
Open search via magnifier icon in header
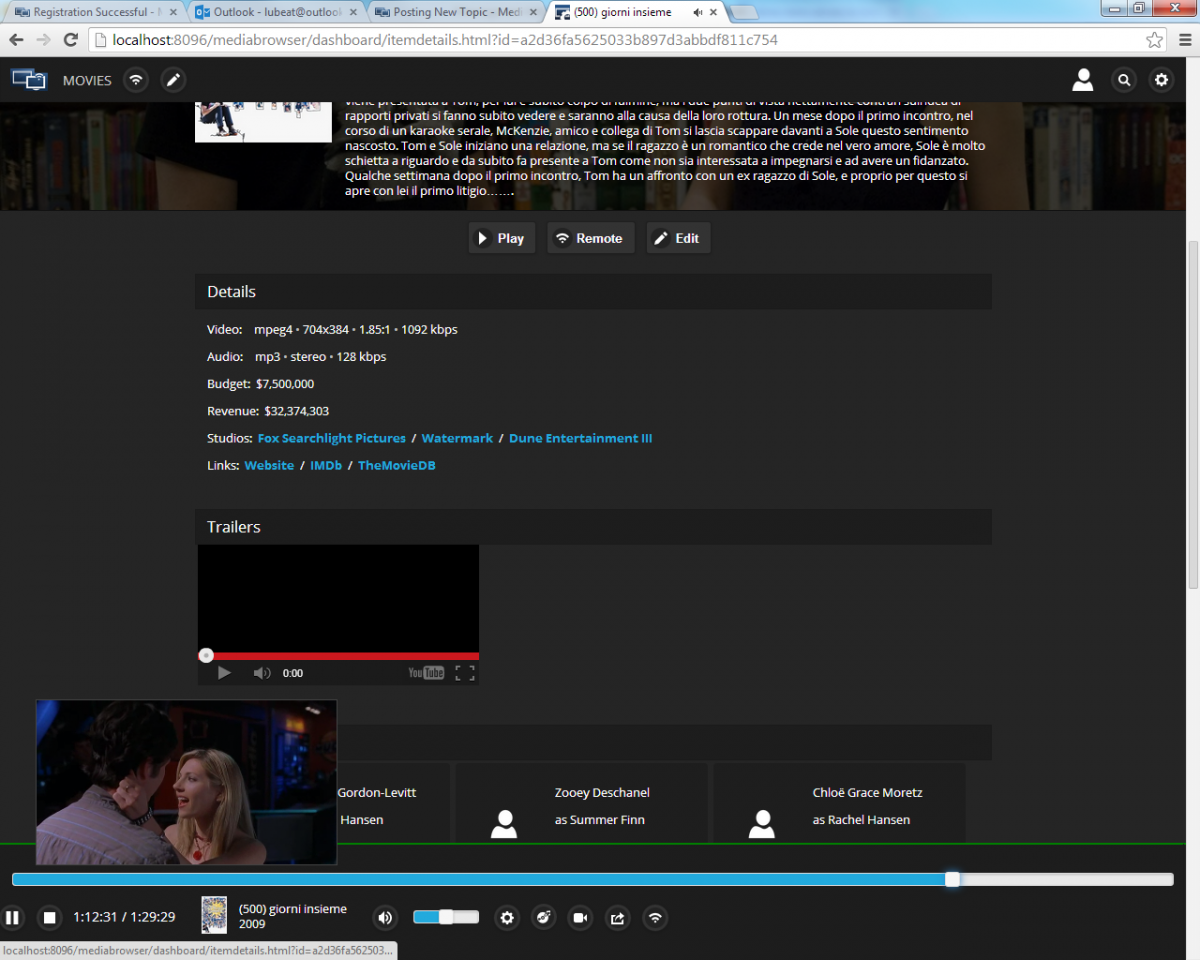[x=1124, y=80]
